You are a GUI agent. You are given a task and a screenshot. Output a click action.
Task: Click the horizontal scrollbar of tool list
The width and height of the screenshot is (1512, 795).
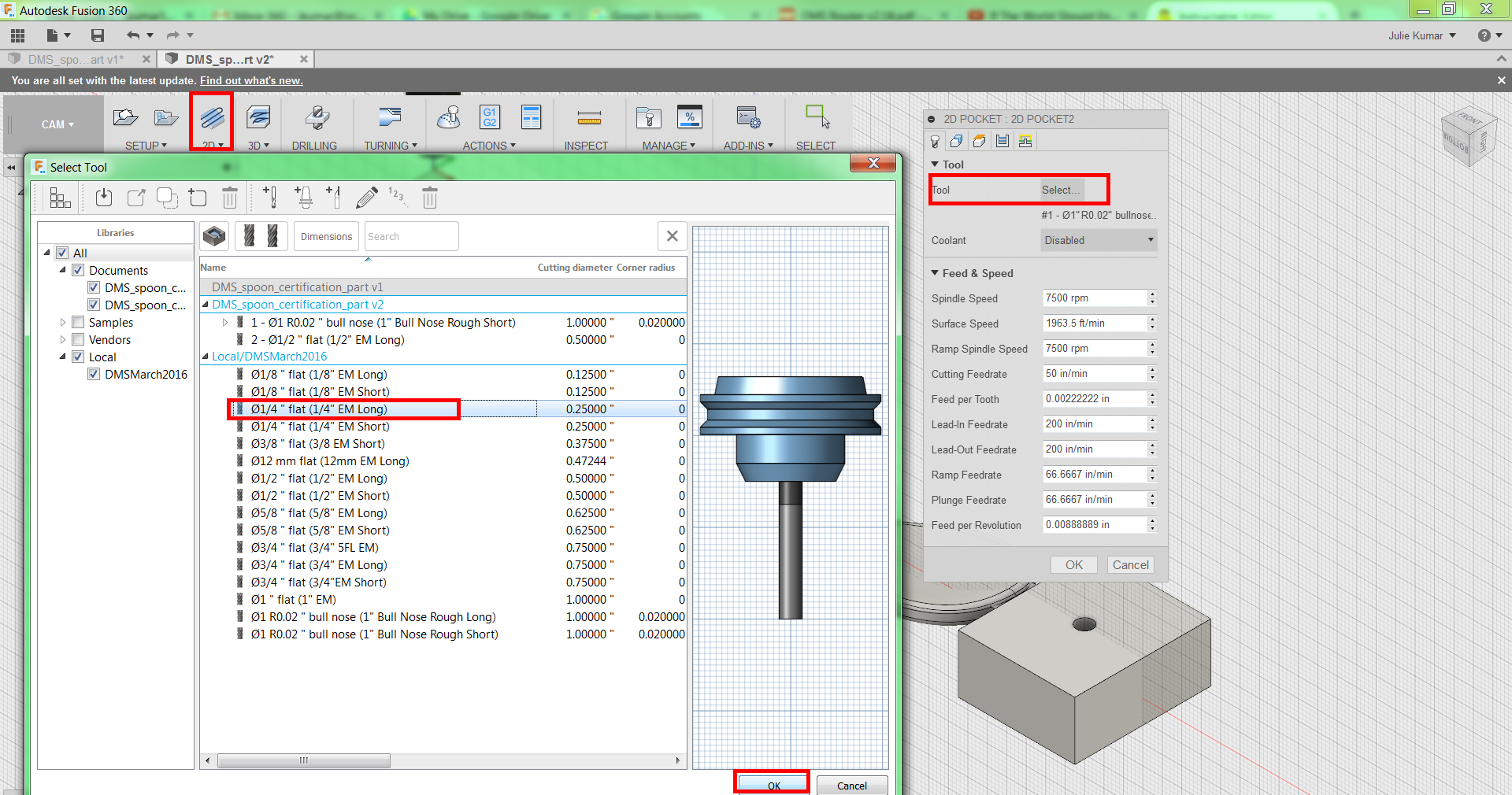304,760
